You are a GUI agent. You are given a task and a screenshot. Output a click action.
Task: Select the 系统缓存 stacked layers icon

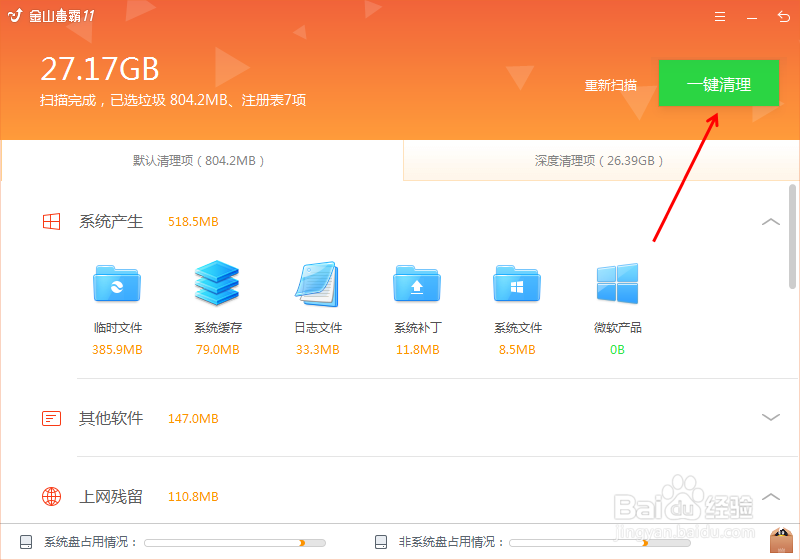pos(217,283)
